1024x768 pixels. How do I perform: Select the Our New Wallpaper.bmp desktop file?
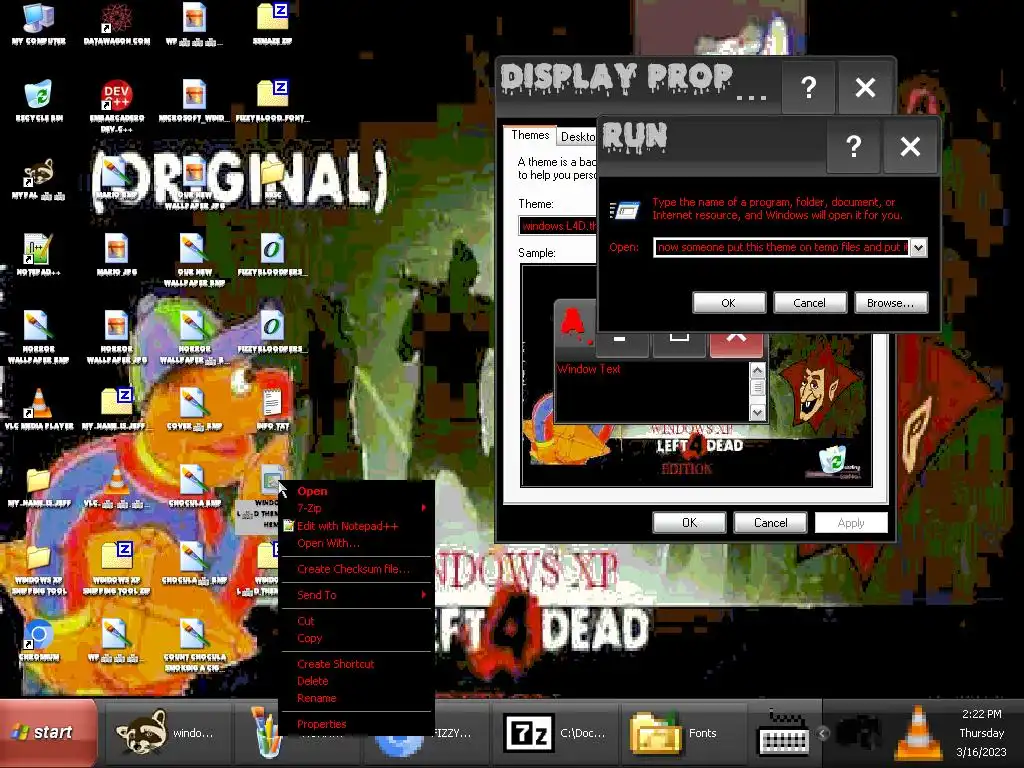[x=194, y=260]
